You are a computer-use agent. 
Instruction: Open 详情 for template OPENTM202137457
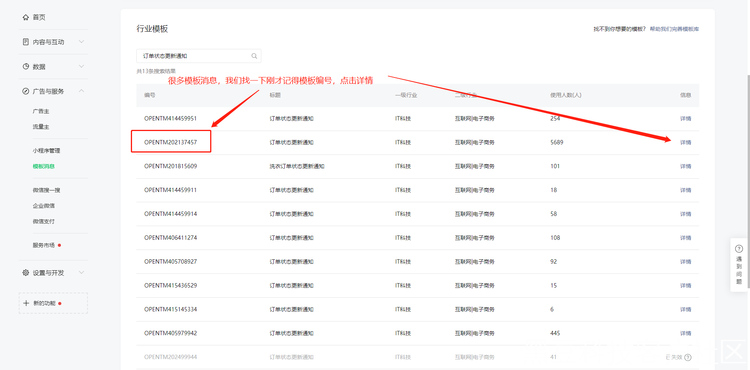pyautogui.click(x=685, y=142)
